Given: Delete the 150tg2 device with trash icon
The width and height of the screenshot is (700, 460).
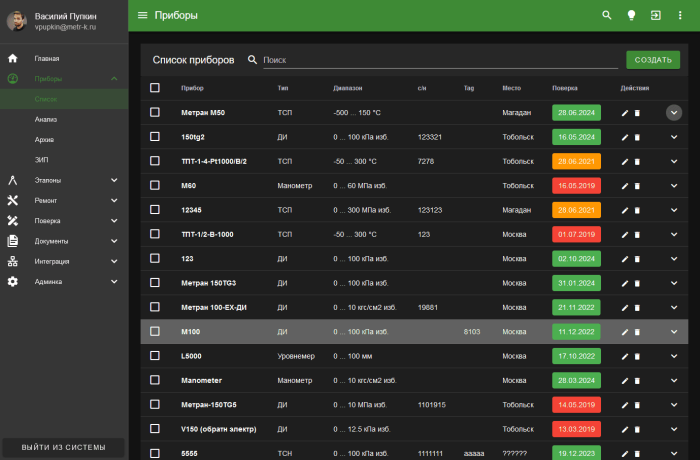Looking at the screenshot, I should click(637, 137).
